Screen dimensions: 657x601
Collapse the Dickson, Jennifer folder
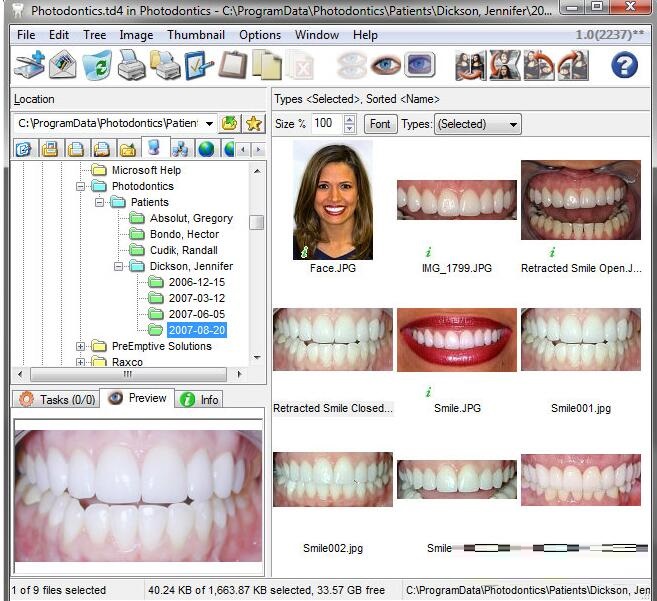tap(119, 267)
